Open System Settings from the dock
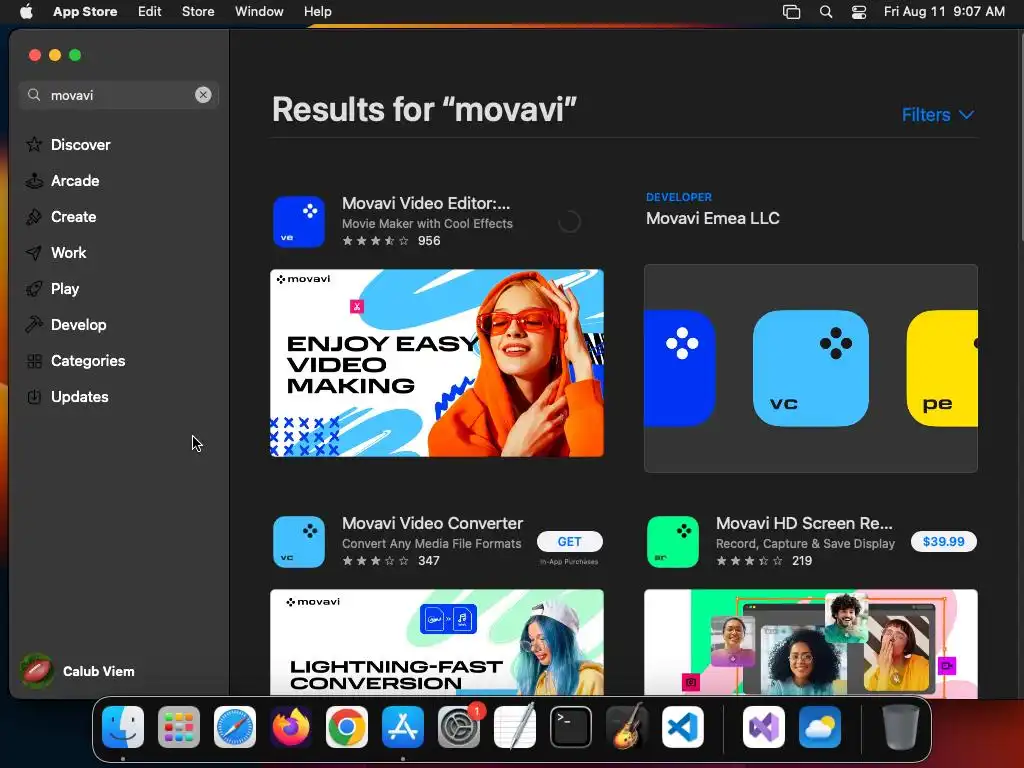 click(459, 727)
